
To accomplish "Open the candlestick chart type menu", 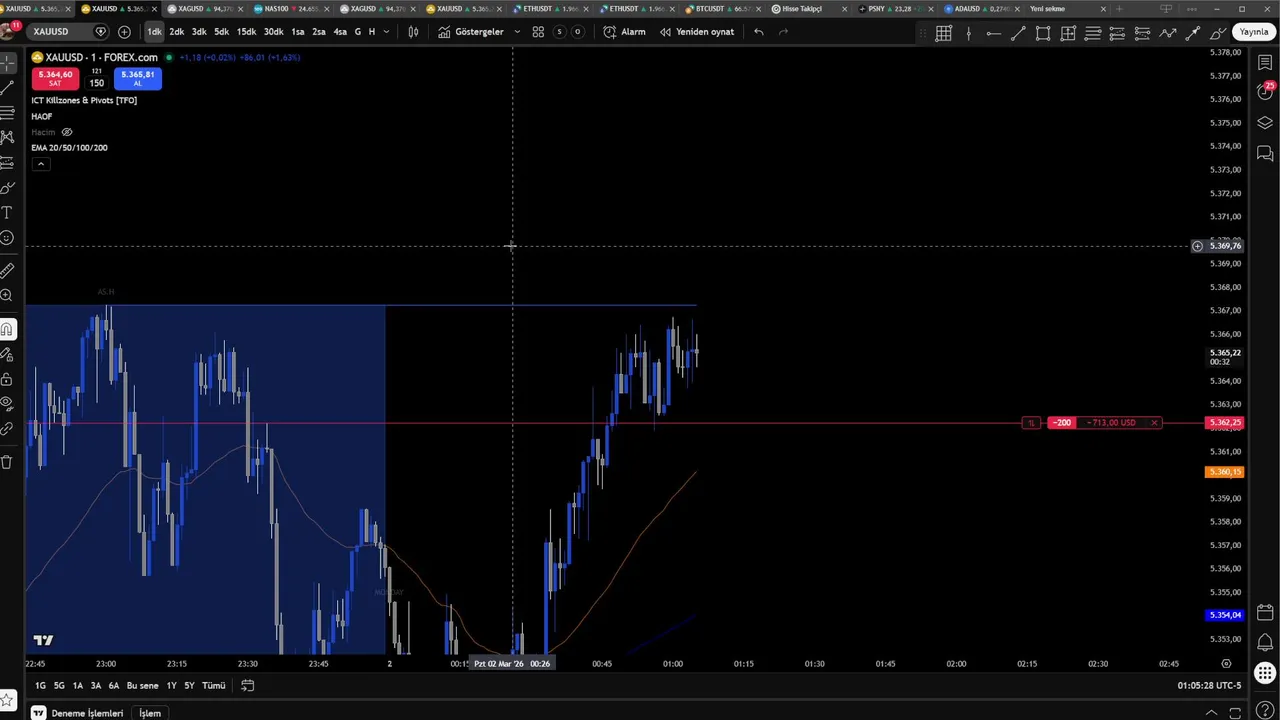I will [x=413, y=32].
